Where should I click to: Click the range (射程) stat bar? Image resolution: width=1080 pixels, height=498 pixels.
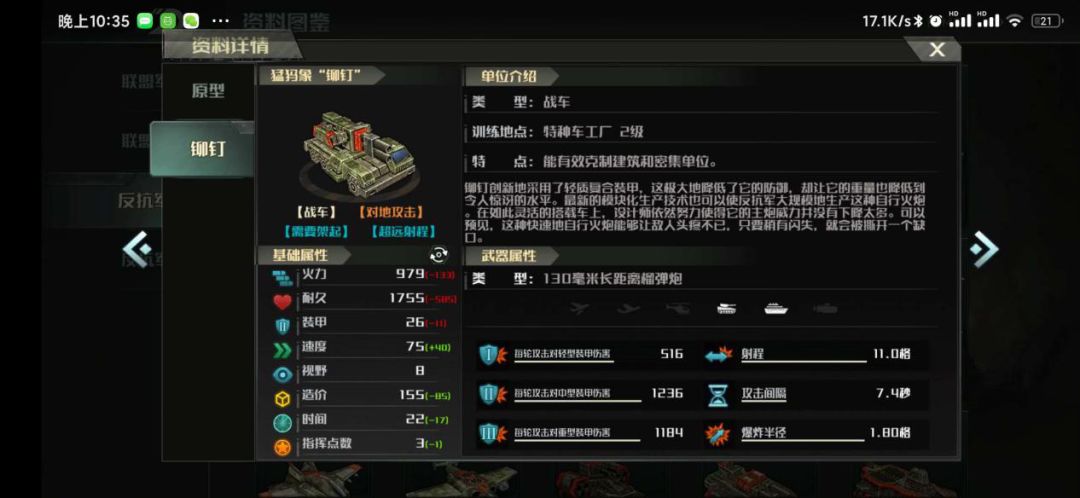tap(816, 355)
